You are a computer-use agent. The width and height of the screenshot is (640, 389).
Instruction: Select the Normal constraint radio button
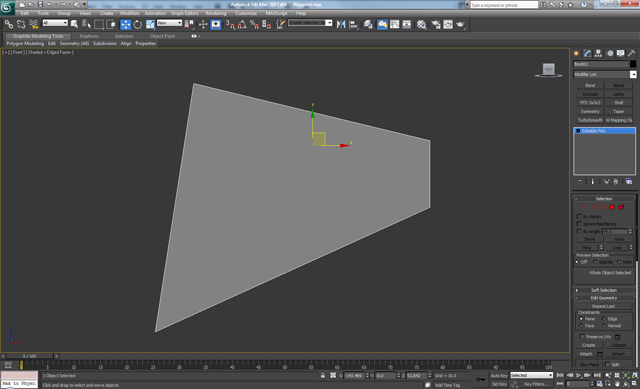604,326
